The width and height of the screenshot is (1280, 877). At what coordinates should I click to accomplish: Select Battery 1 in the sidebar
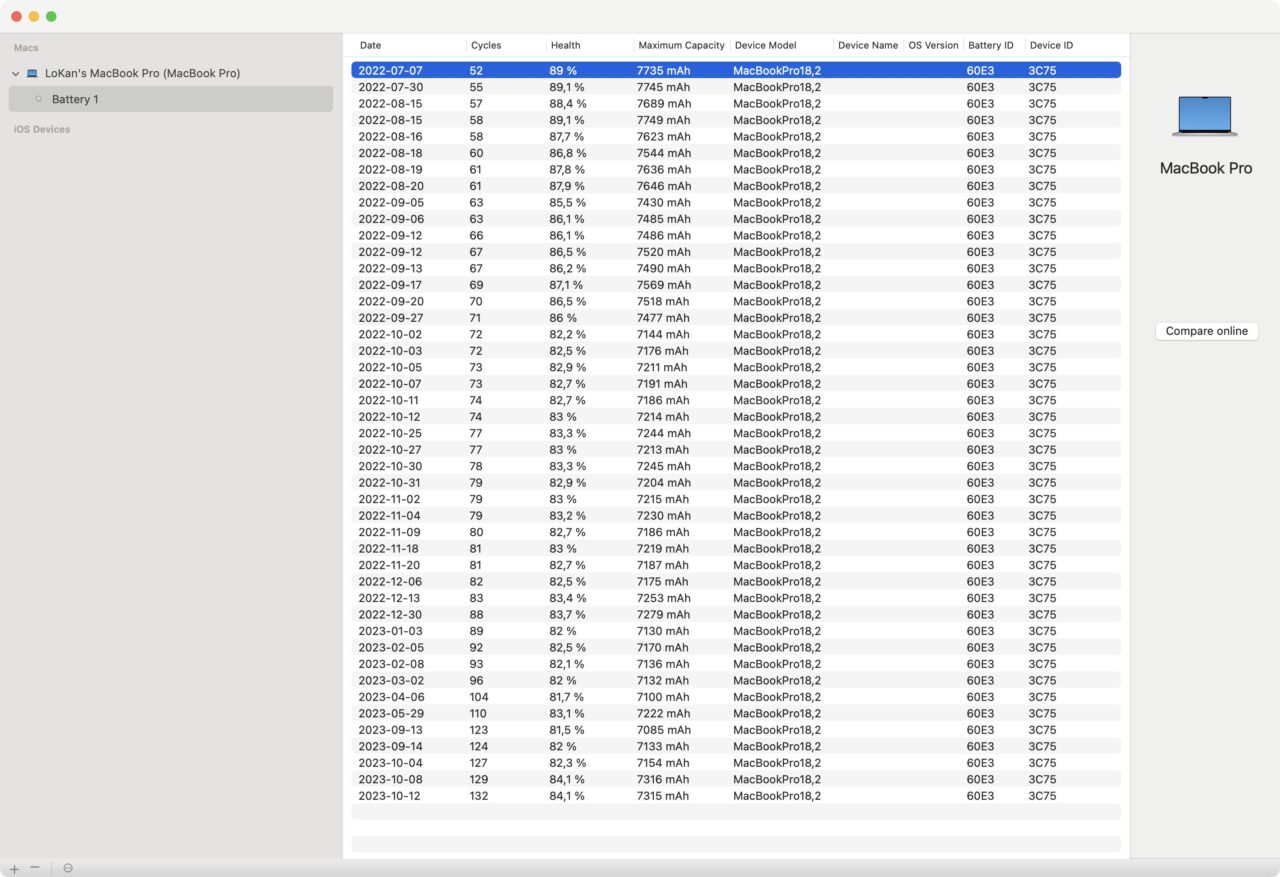(171, 99)
